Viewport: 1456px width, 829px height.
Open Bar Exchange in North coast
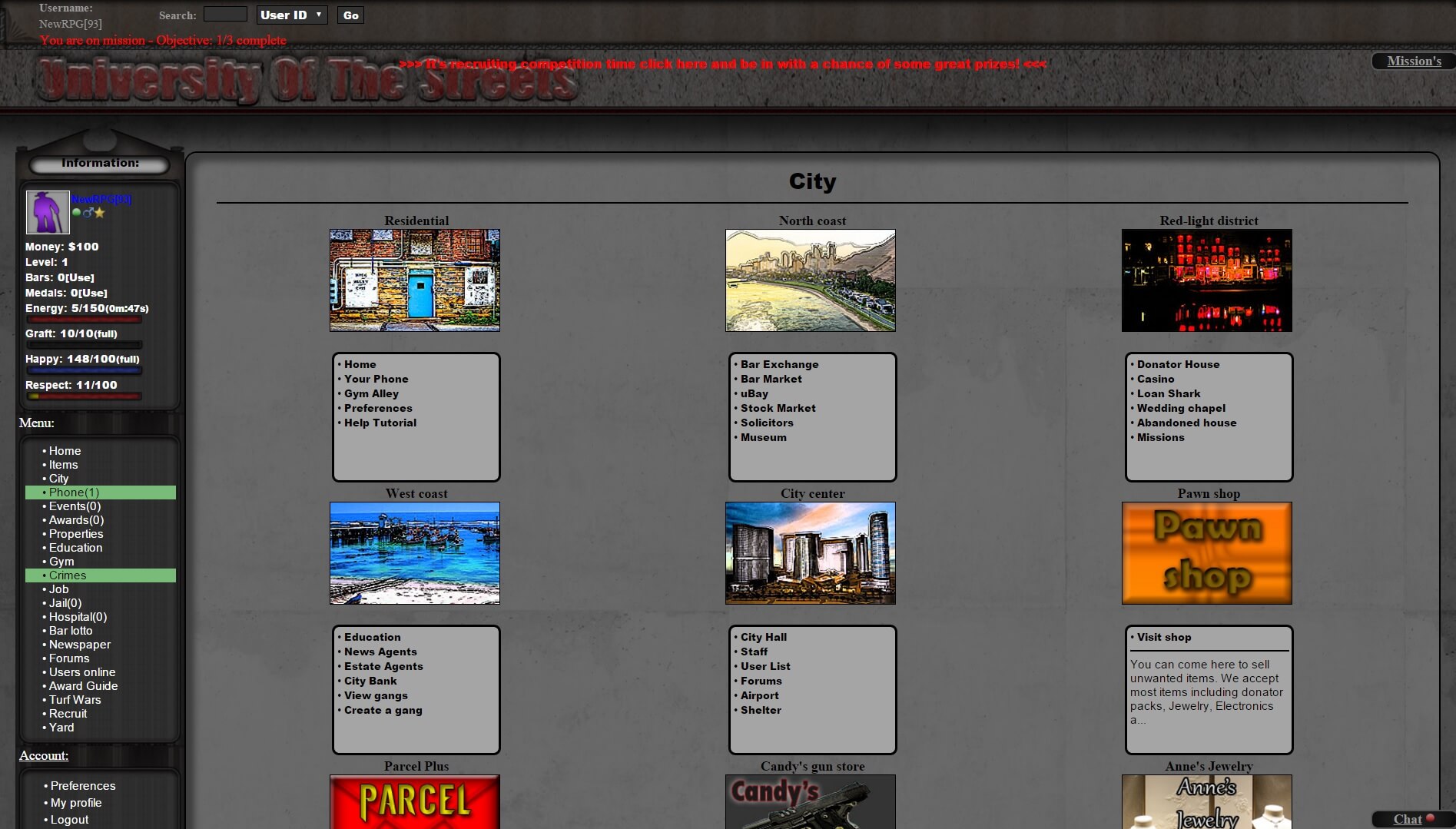(x=779, y=364)
